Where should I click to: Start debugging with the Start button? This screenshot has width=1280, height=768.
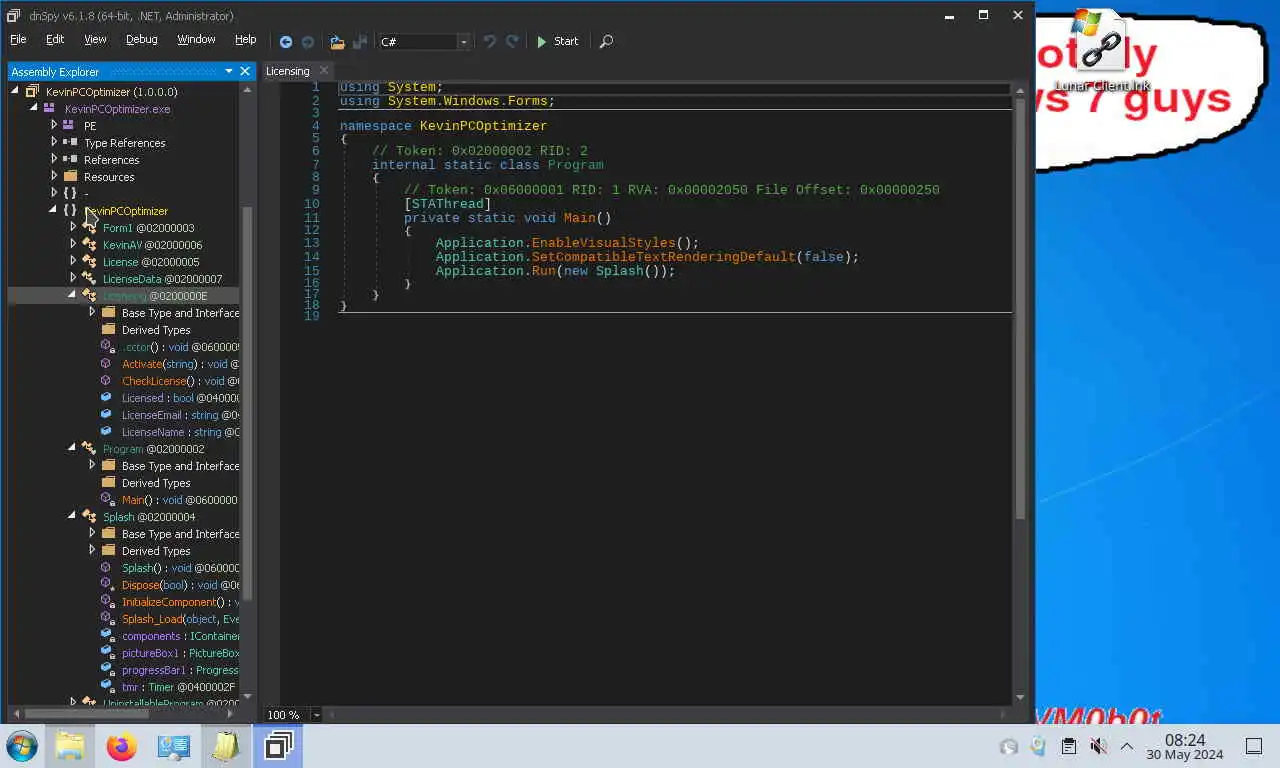557,41
